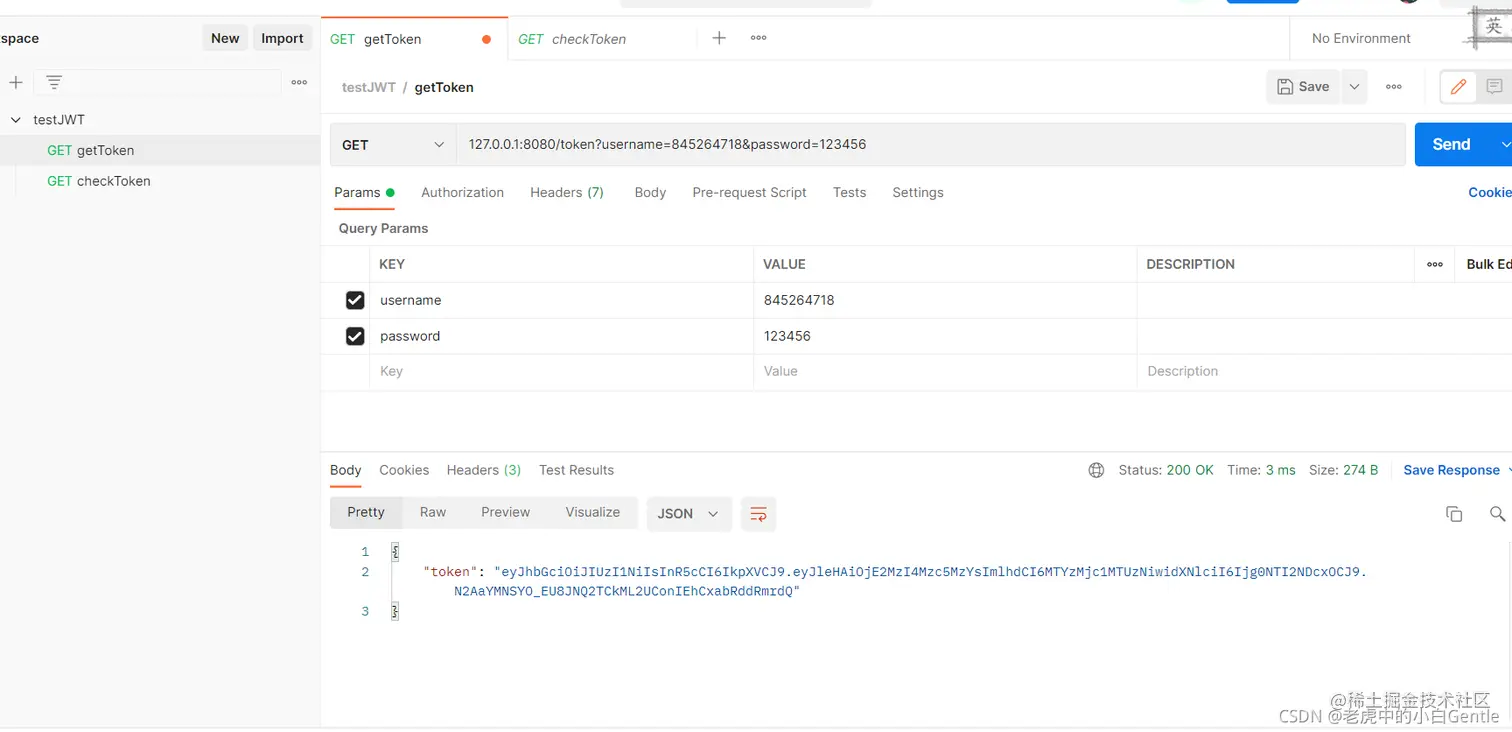Add a new request tab
The image size is (1512, 732).
pos(719,38)
